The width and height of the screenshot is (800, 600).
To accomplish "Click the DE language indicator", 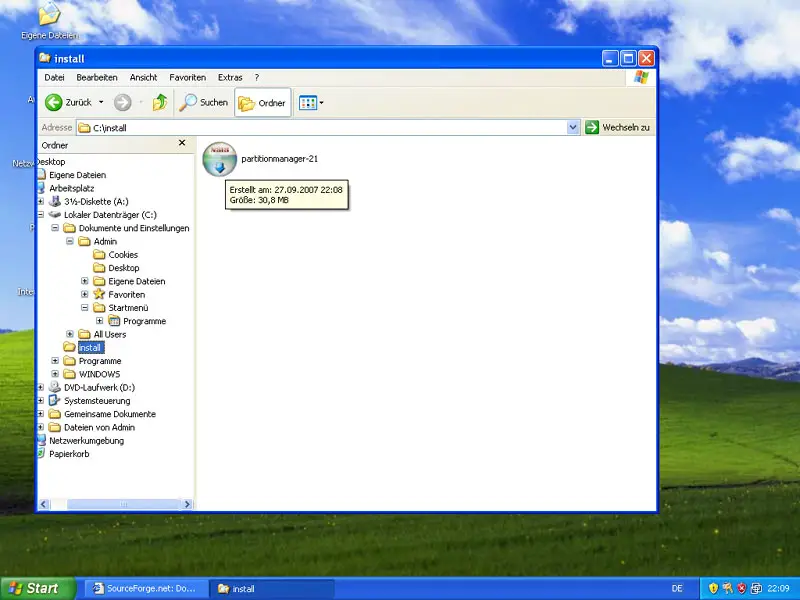I will coord(677,588).
